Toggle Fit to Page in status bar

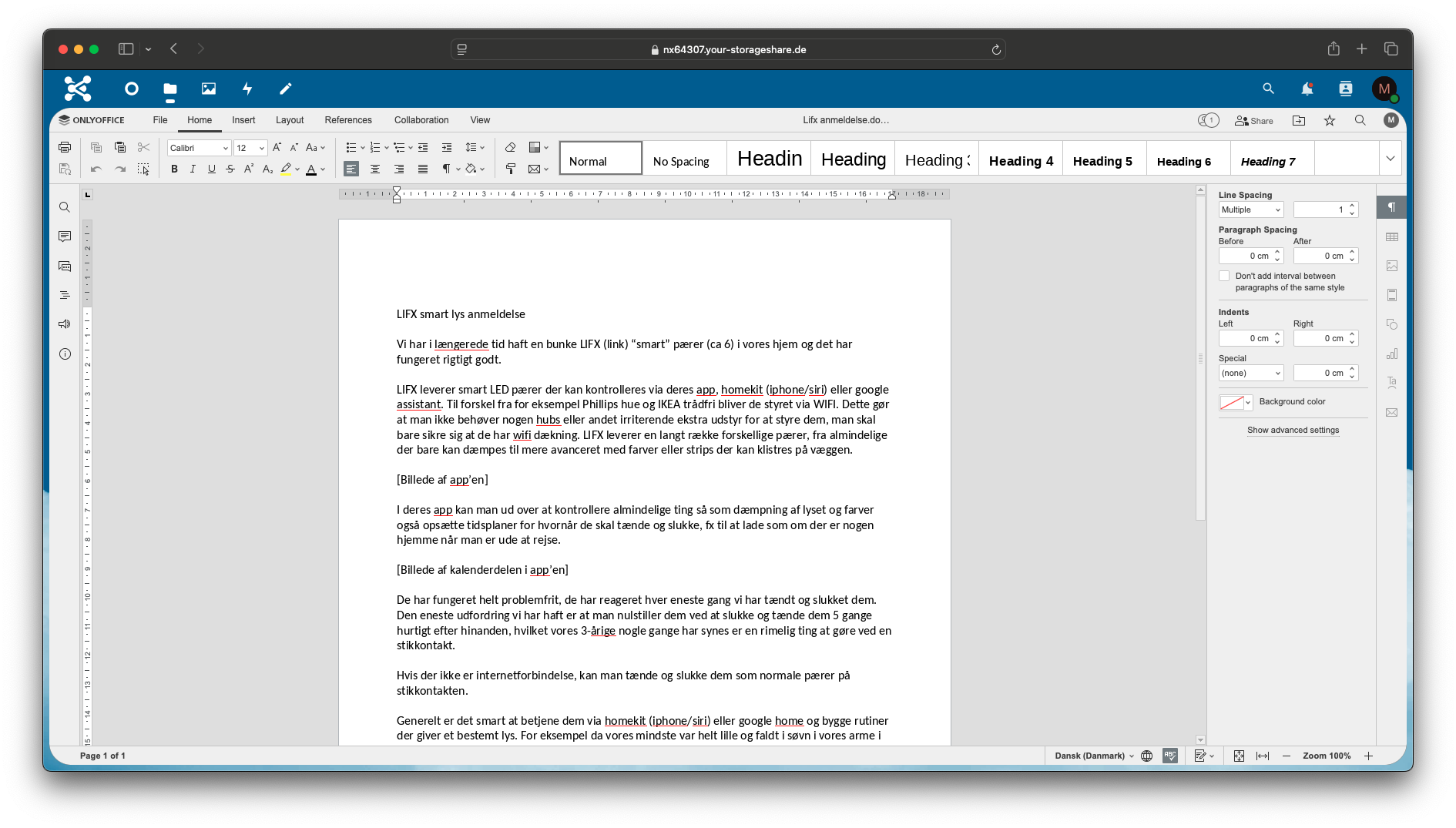coord(1239,756)
